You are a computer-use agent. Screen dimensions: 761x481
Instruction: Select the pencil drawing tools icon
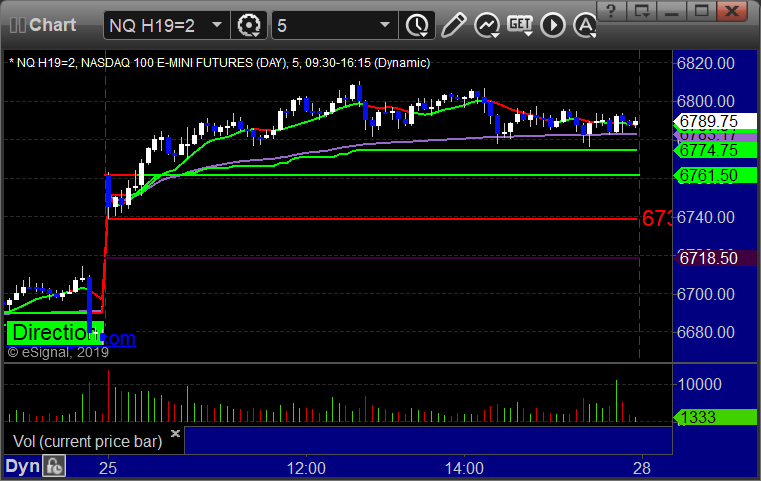point(454,25)
